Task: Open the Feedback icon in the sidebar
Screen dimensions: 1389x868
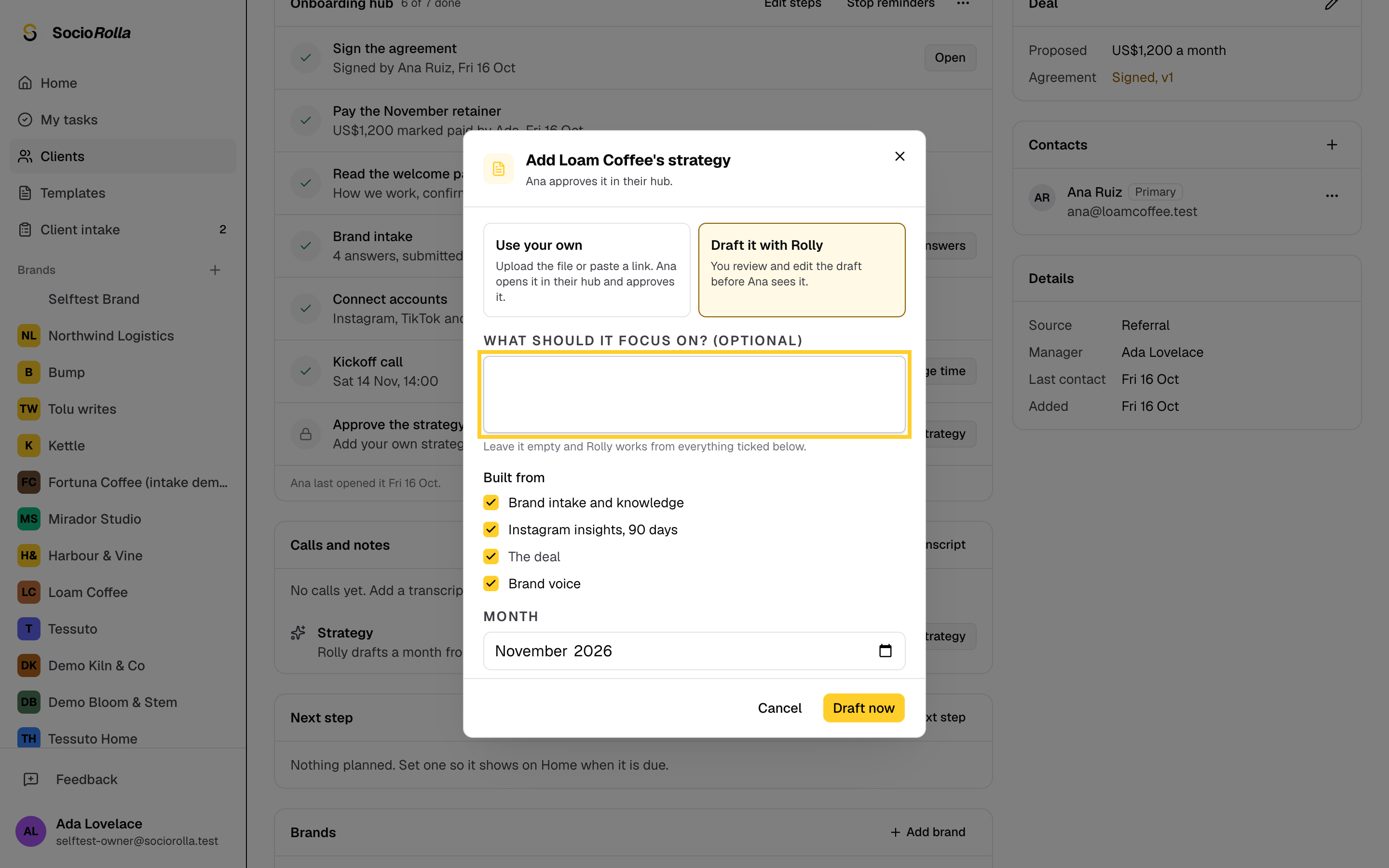Action: click(30, 779)
